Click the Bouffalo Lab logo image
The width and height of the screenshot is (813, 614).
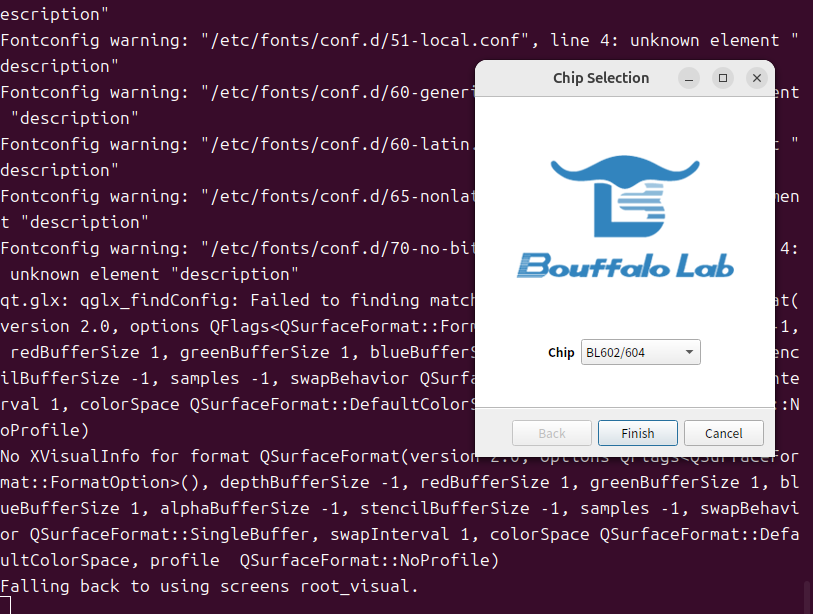pos(625,217)
